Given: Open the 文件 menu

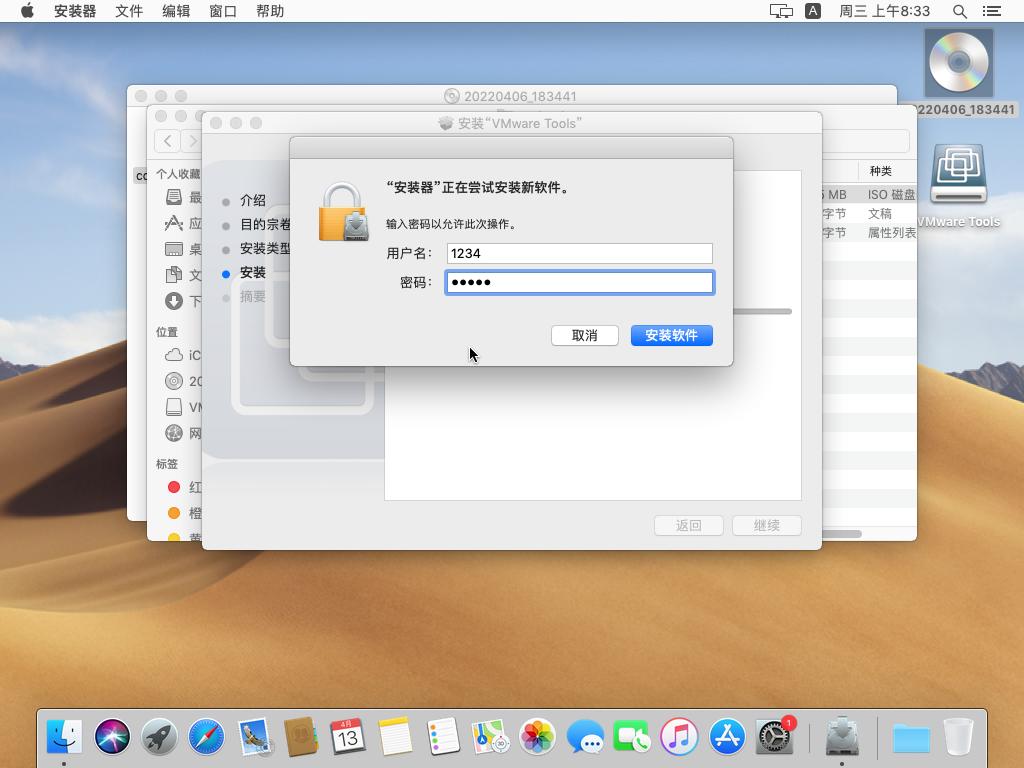Looking at the screenshot, I should click(129, 11).
